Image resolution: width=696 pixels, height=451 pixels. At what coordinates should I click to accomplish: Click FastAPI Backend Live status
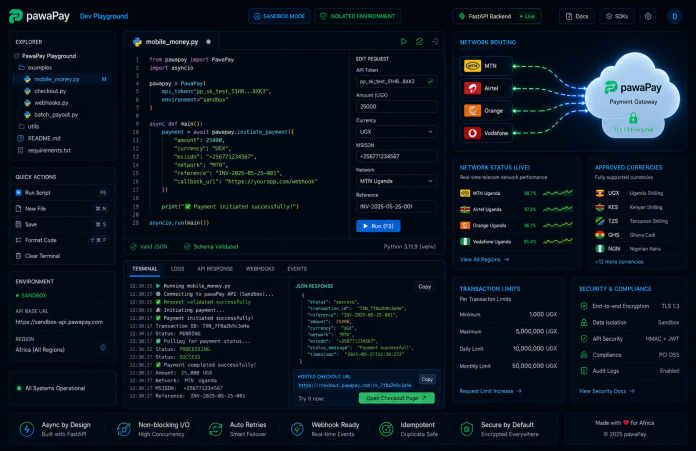point(497,16)
